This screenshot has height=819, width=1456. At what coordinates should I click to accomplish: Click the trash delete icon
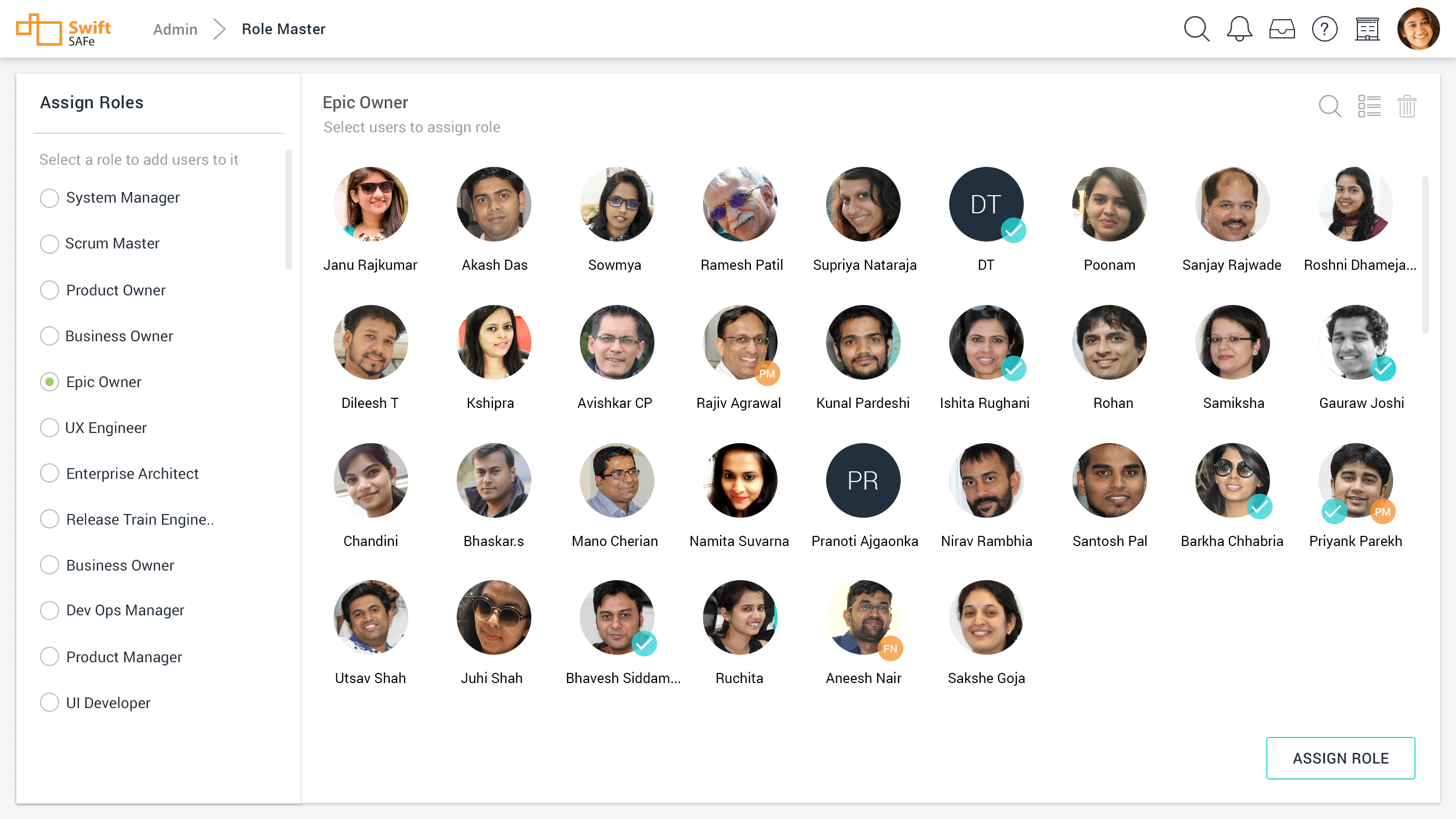1407,106
